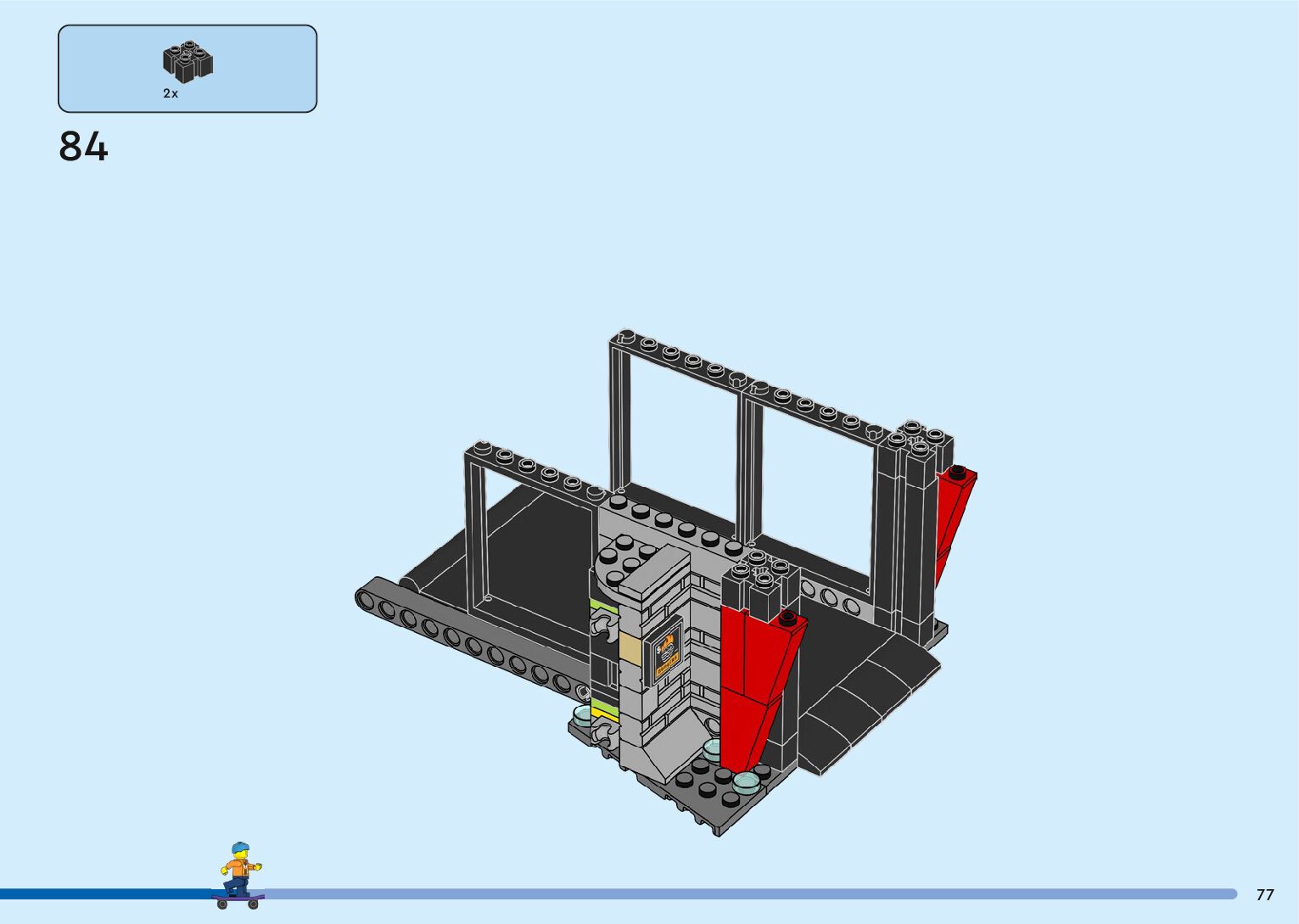Click the transparent blue round stud at front
The image size is (1299, 924).
pos(746,781)
